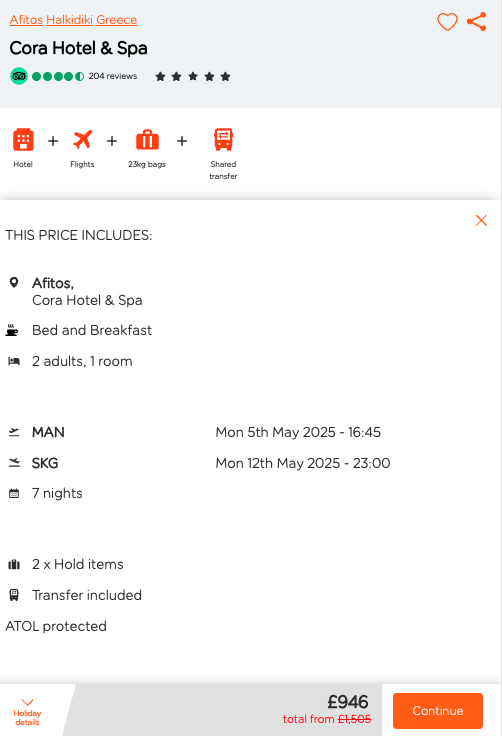Close the price includes panel
The width and height of the screenshot is (502, 736).
481,220
